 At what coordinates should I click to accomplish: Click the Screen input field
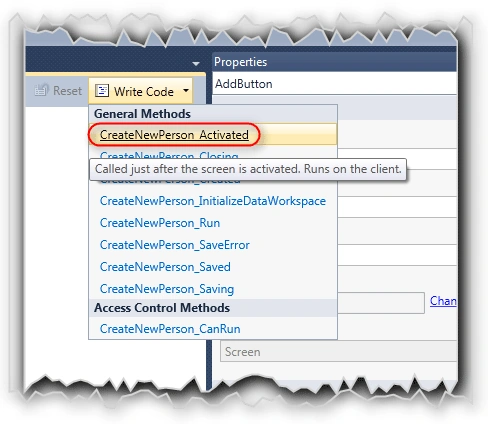[x=338, y=352]
